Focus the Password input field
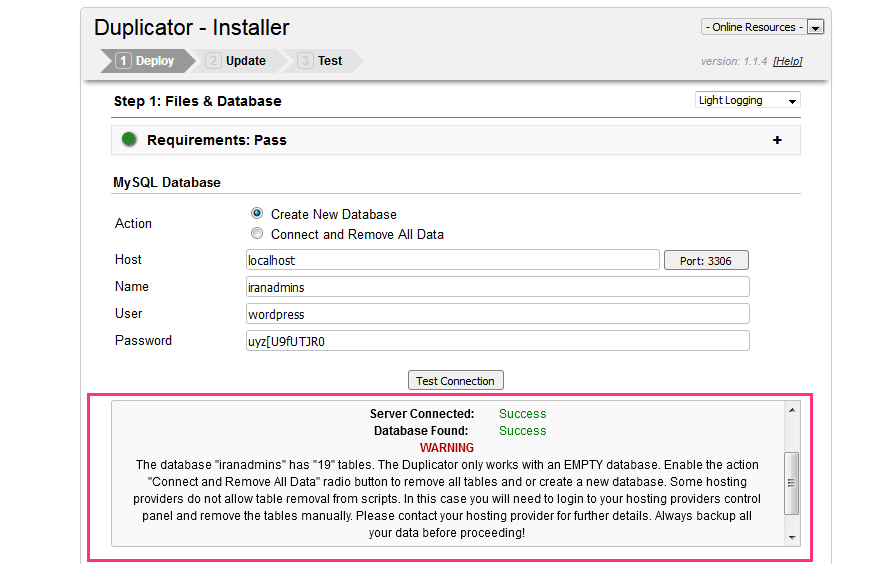This screenshot has width=869, height=564. pos(498,341)
